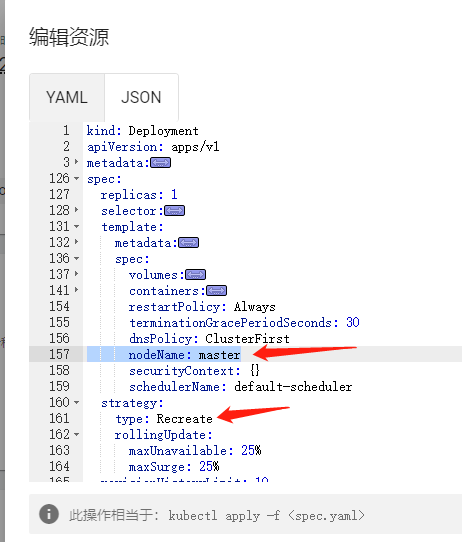Screen dimensions: 462x542
Task: Open the folded template metadata placeholder icon
Action: pyautogui.click(x=188, y=243)
